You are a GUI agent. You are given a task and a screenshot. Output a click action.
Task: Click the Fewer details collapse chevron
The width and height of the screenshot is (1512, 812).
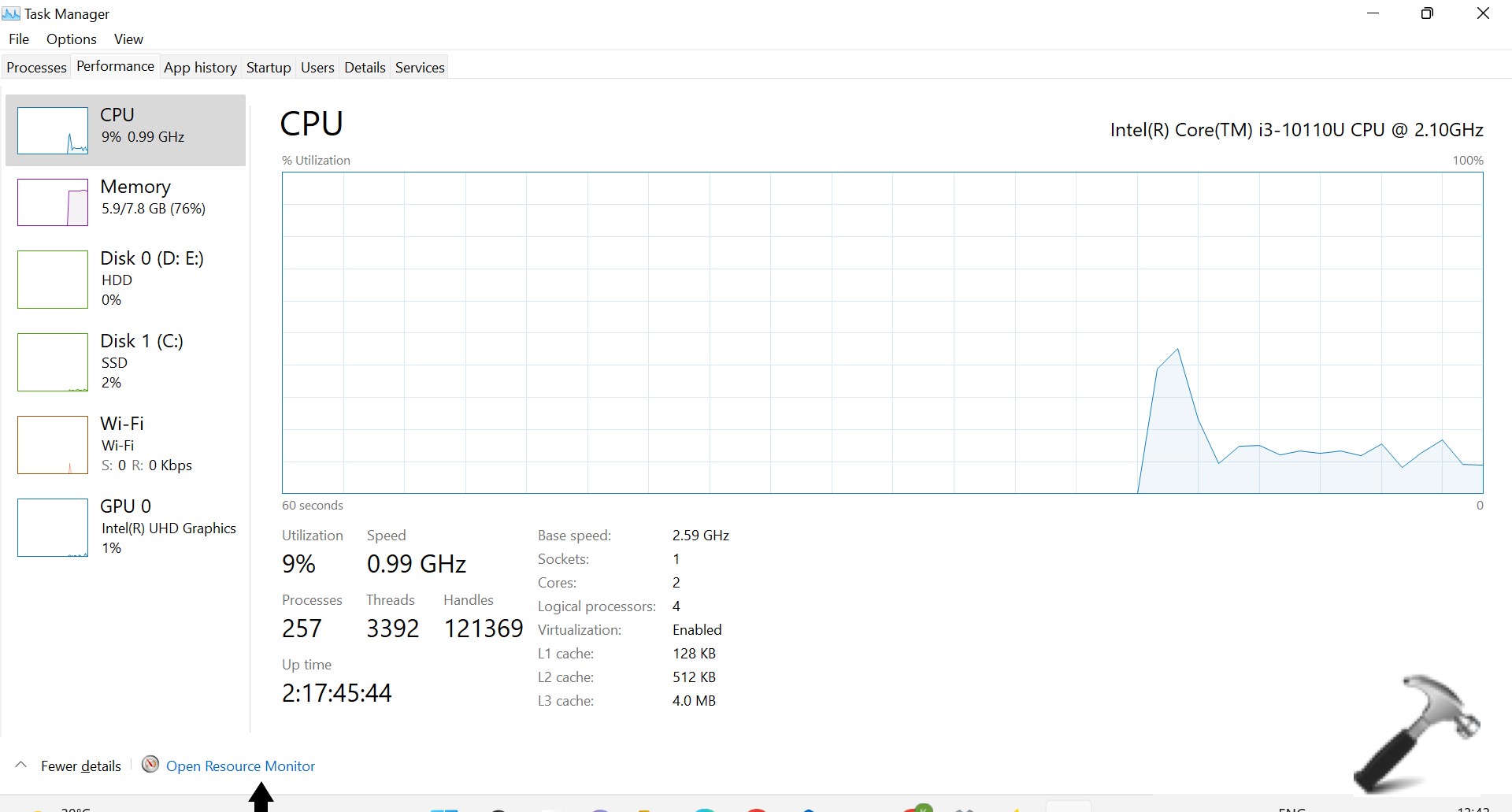pos(21,765)
